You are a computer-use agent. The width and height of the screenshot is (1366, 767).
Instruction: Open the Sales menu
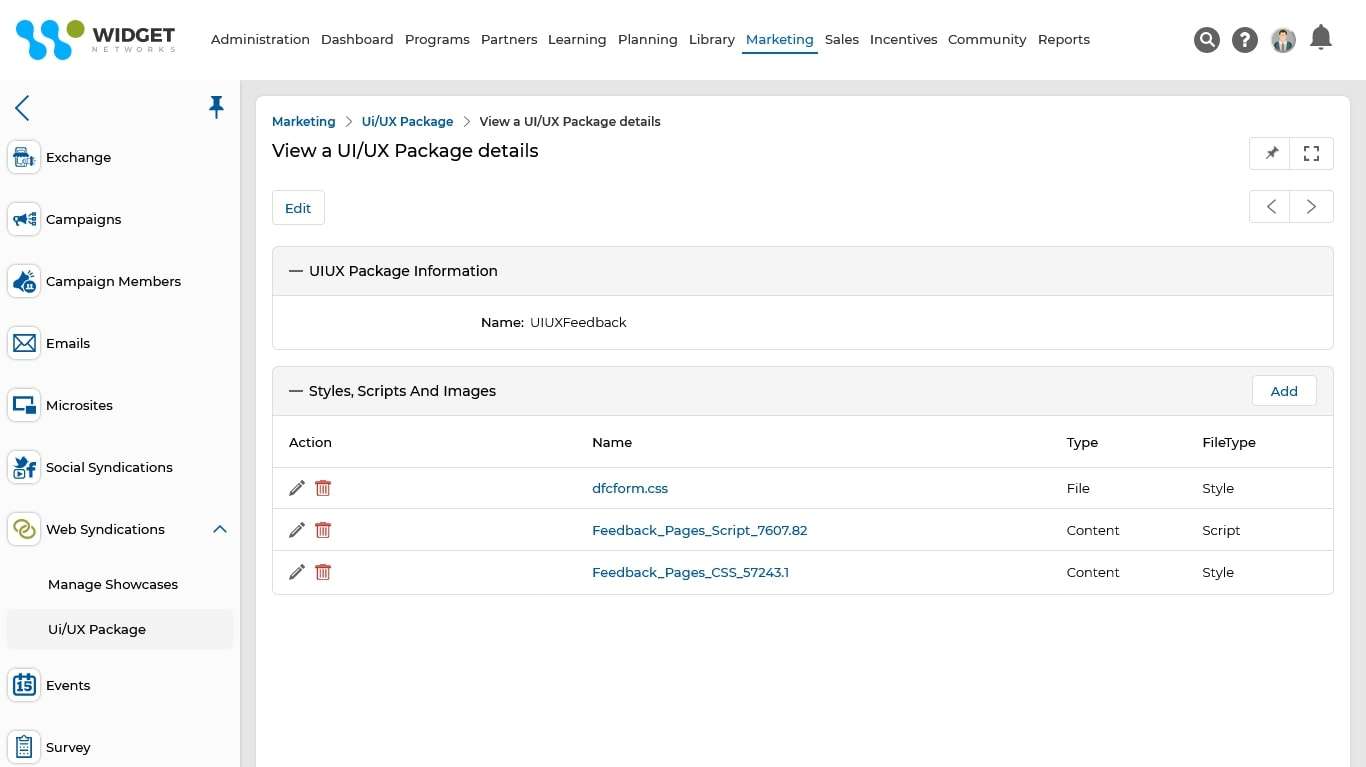[x=842, y=39]
